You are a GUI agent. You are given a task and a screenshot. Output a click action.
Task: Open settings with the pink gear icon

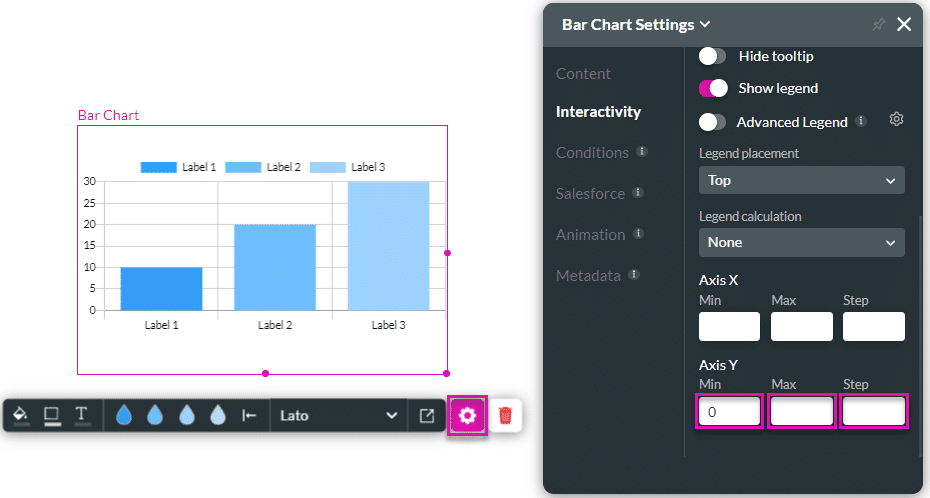[468, 415]
